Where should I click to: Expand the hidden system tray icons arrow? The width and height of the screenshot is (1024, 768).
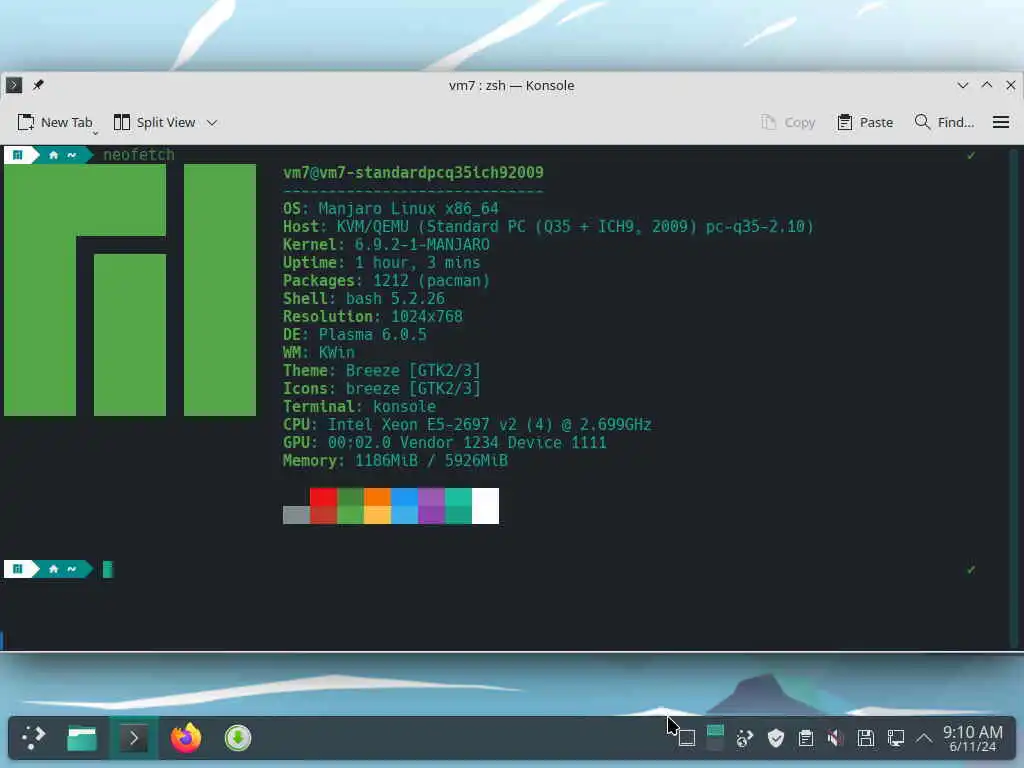pyautogui.click(x=923, y=739)
